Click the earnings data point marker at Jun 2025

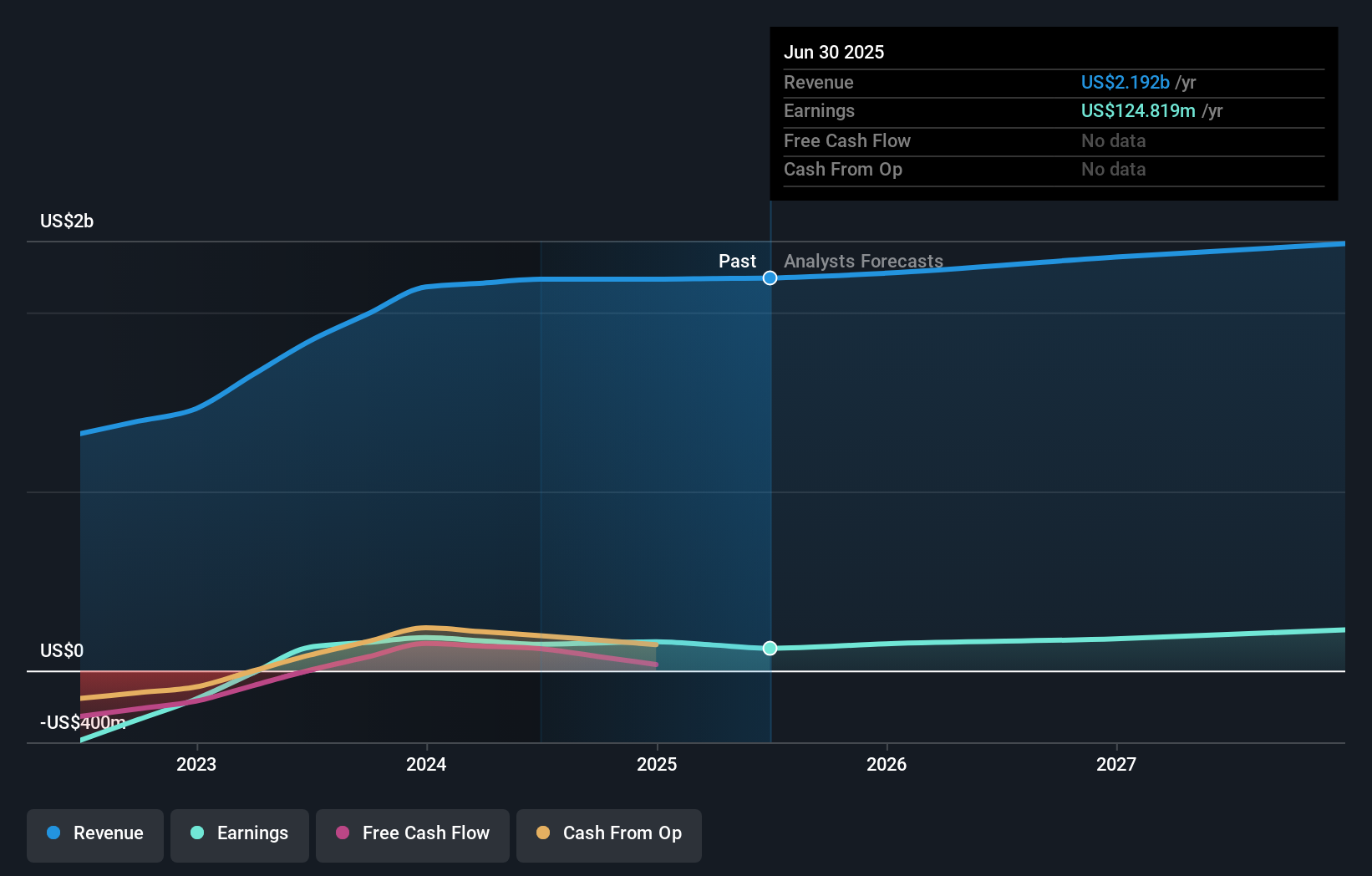[770, 648]
